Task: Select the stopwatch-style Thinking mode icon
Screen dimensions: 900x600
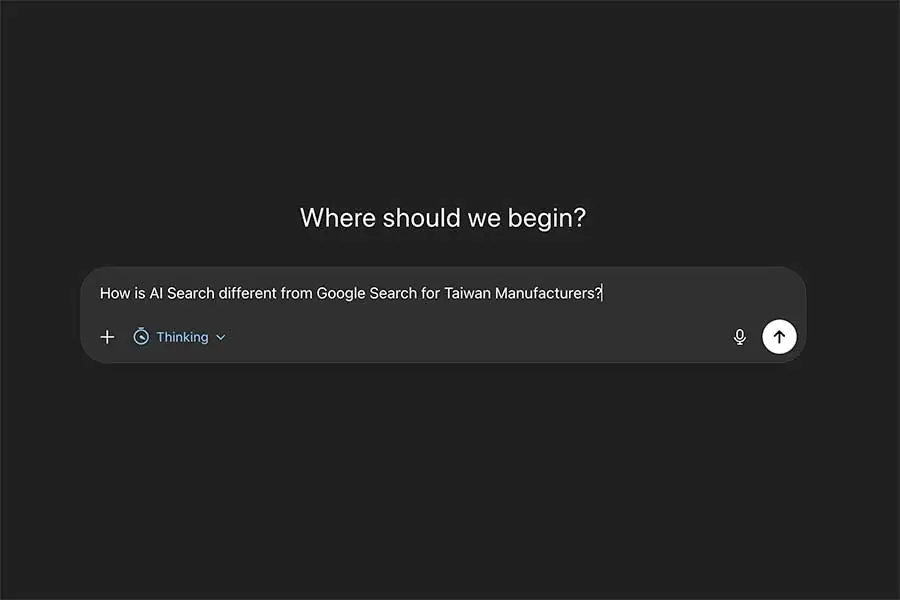Action: [141, 337]
